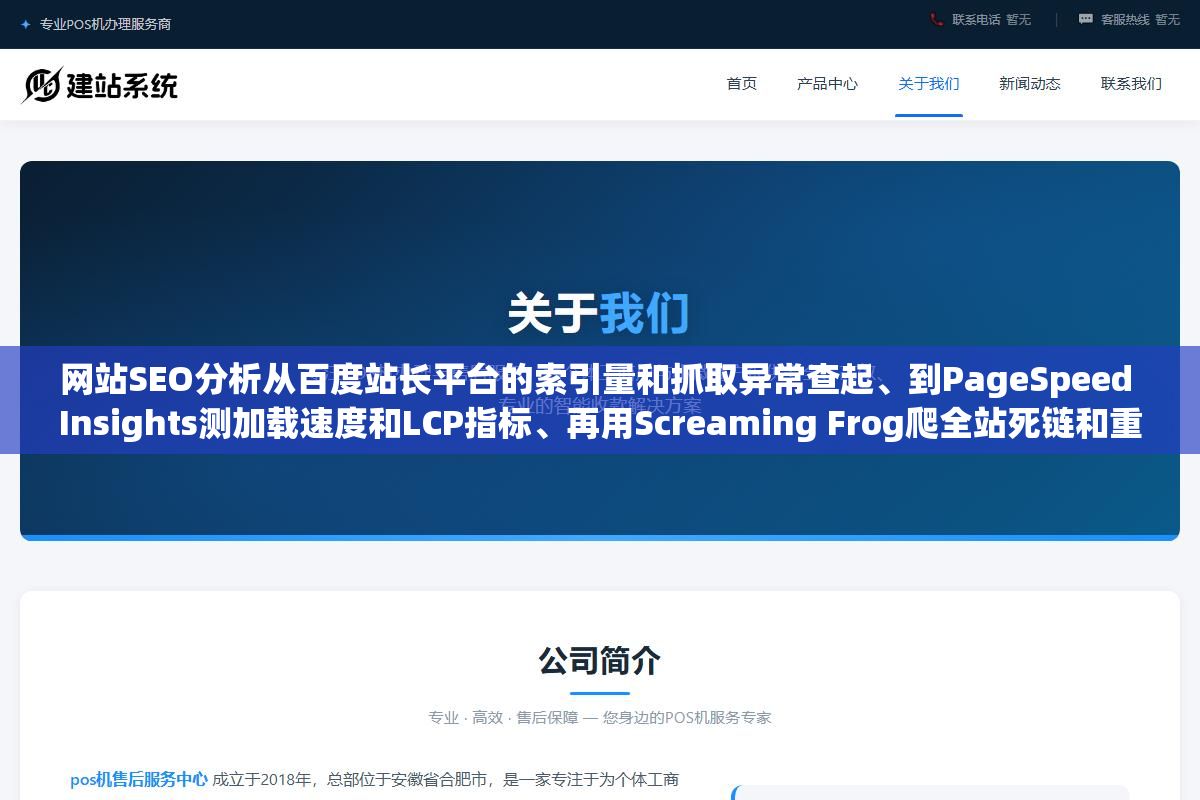Click the 公司简介 section heading

coord(600,660)
